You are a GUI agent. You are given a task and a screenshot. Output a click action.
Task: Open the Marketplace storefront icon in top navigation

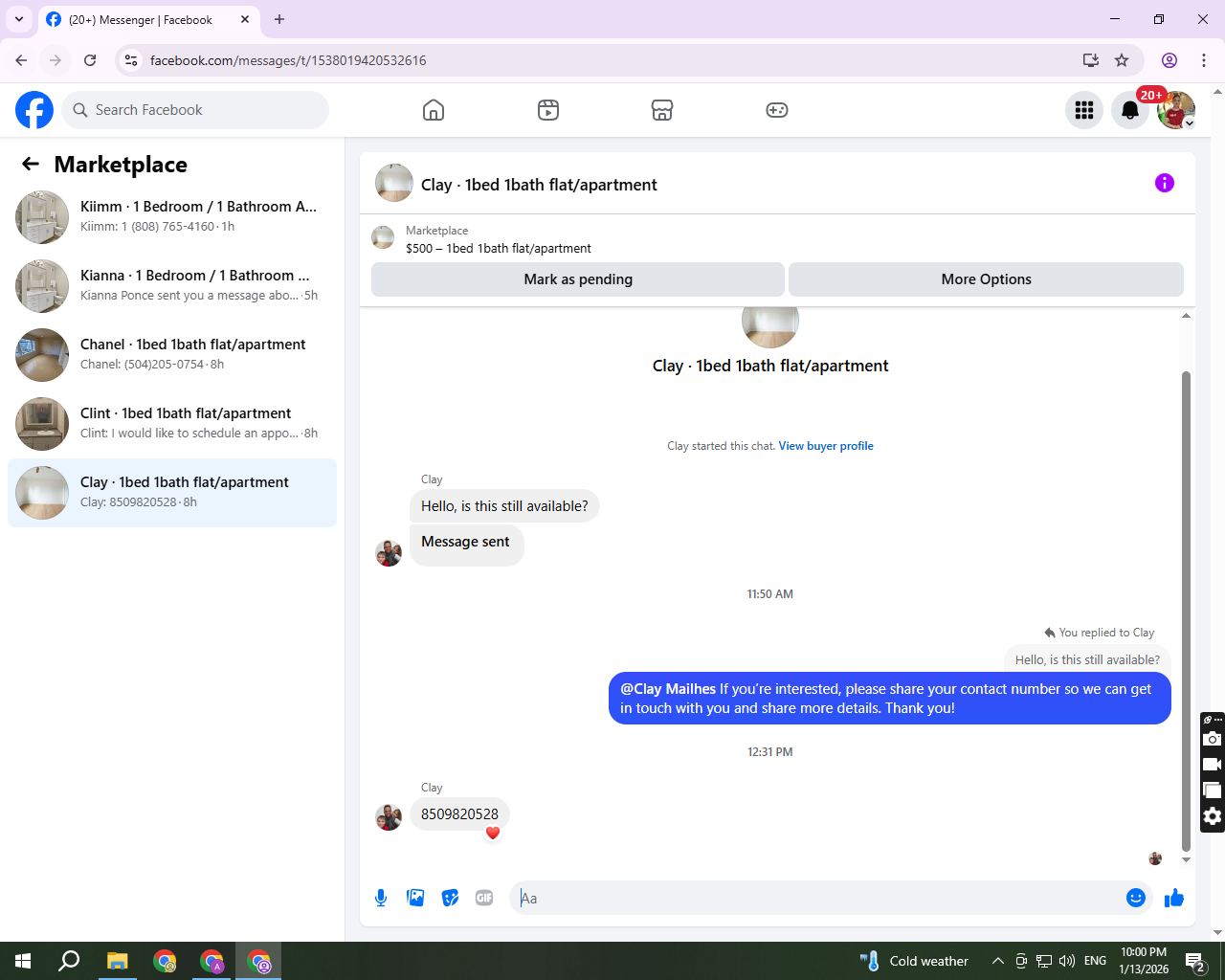point(662,110)
